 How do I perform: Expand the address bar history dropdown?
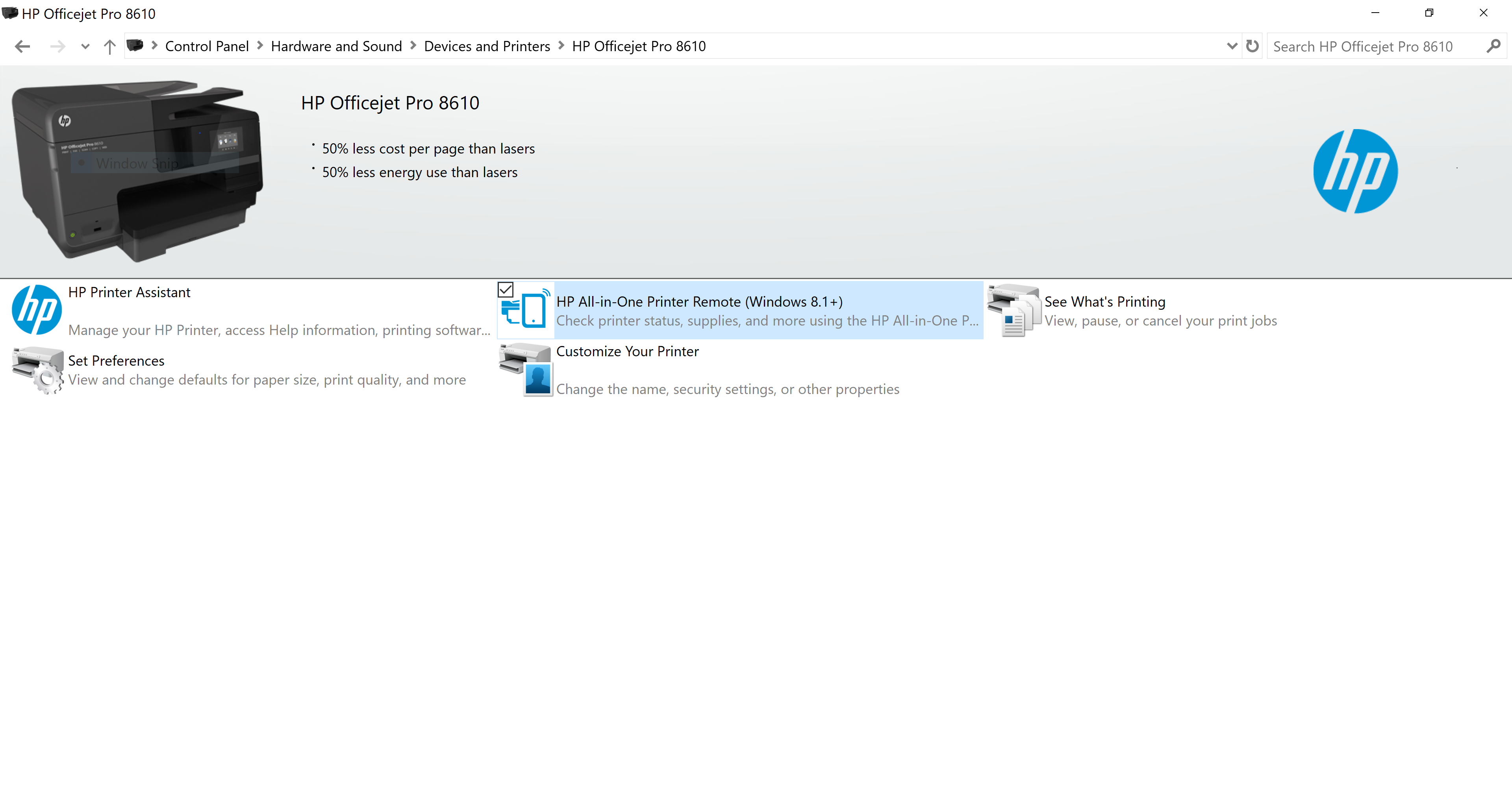click(1231, 46)
